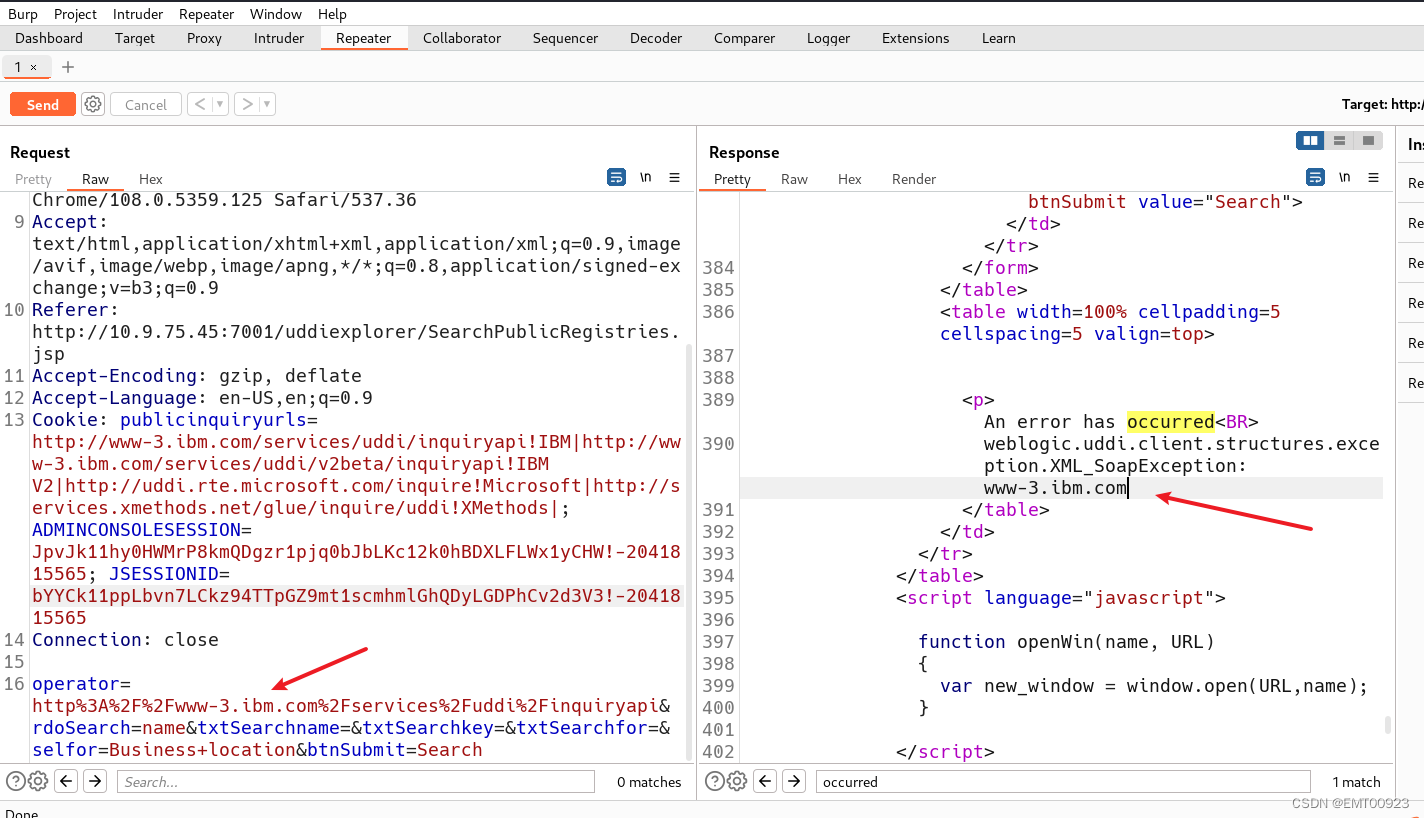Click 'function openWin(name, URL)' line

1067,641
